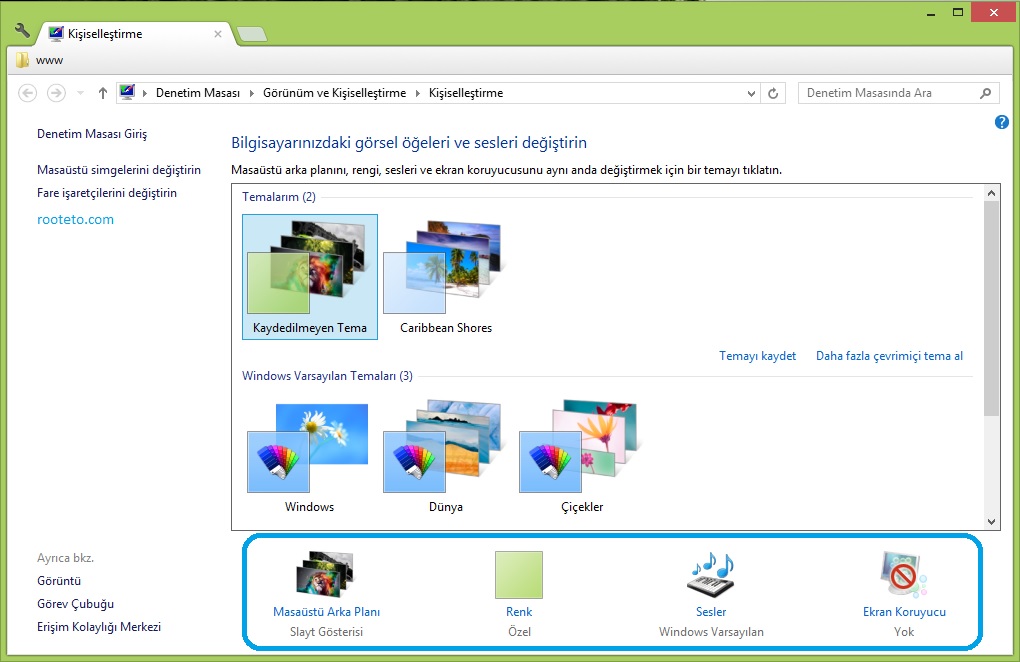Click the Ekran Koruyucu link text
Image resolution: width=1020 pixels, height=662 pixels.
[904, 612]
